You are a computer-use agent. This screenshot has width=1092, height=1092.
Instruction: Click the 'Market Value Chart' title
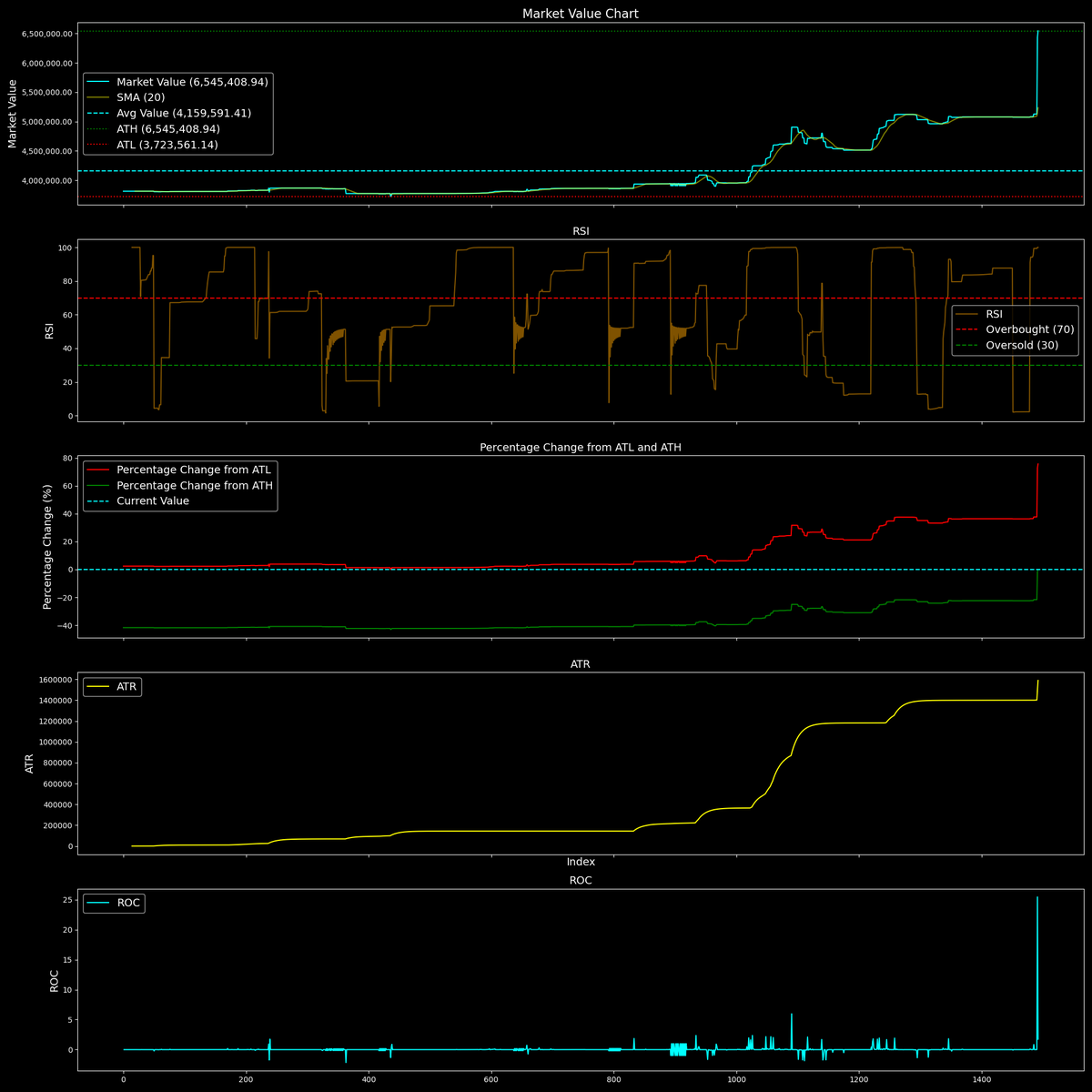[x=580, y=14]
